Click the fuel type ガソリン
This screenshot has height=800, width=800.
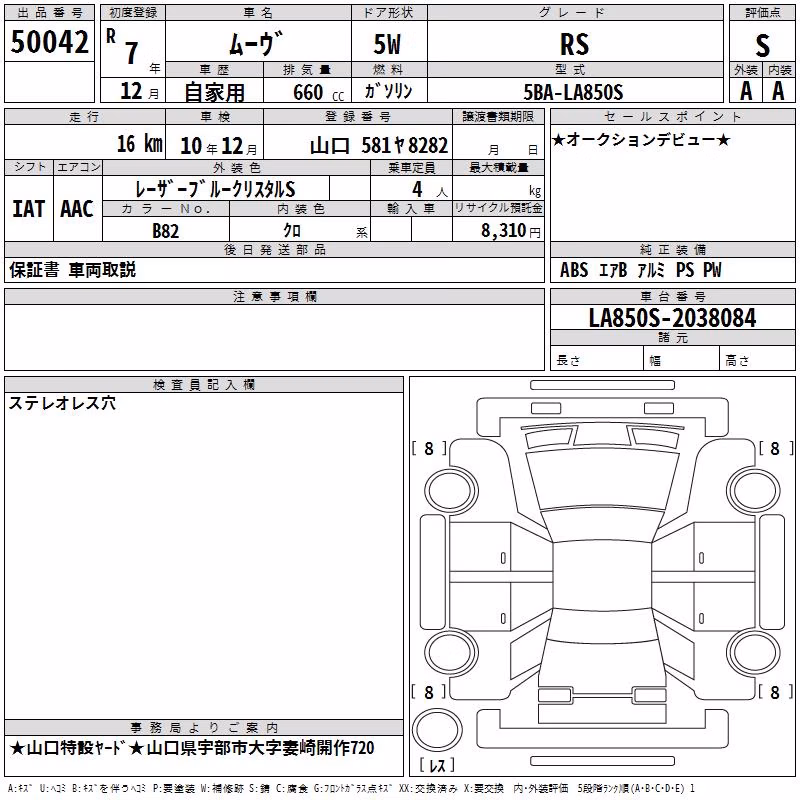(388, 91)
